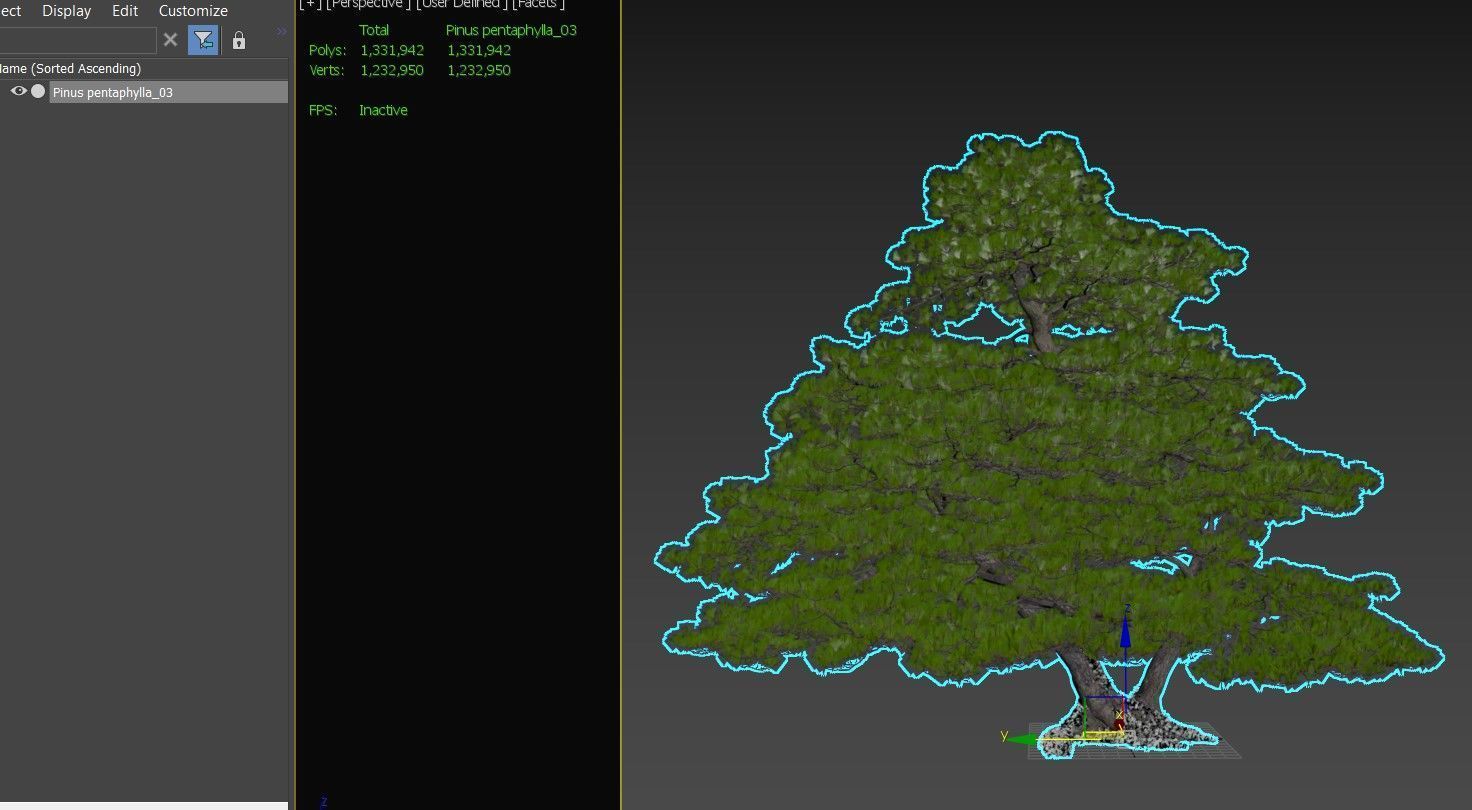
Task: Clear the Scene Explorer search with X icon
Action: [x=170, y=40]
